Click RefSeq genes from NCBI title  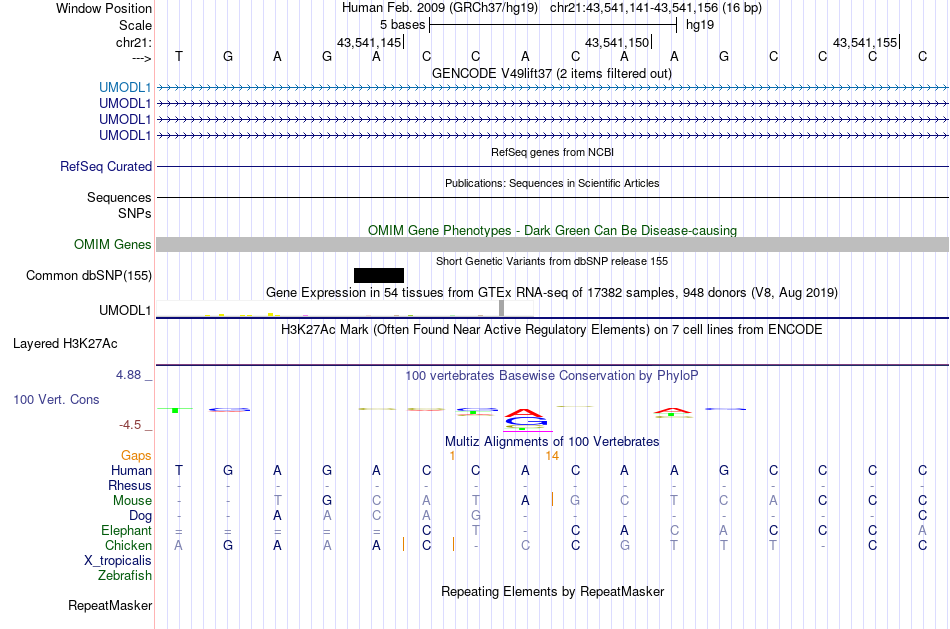point(552,152)
